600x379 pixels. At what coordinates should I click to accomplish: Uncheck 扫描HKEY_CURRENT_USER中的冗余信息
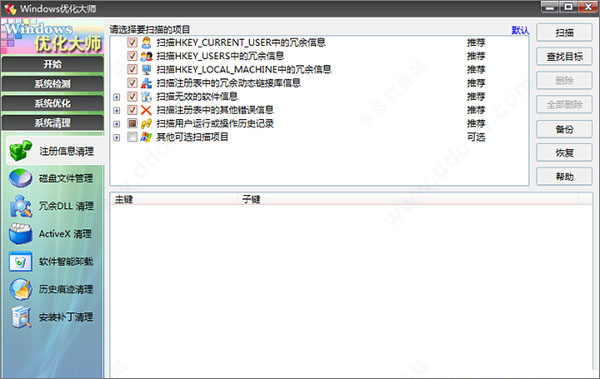(x=132, y=42)
